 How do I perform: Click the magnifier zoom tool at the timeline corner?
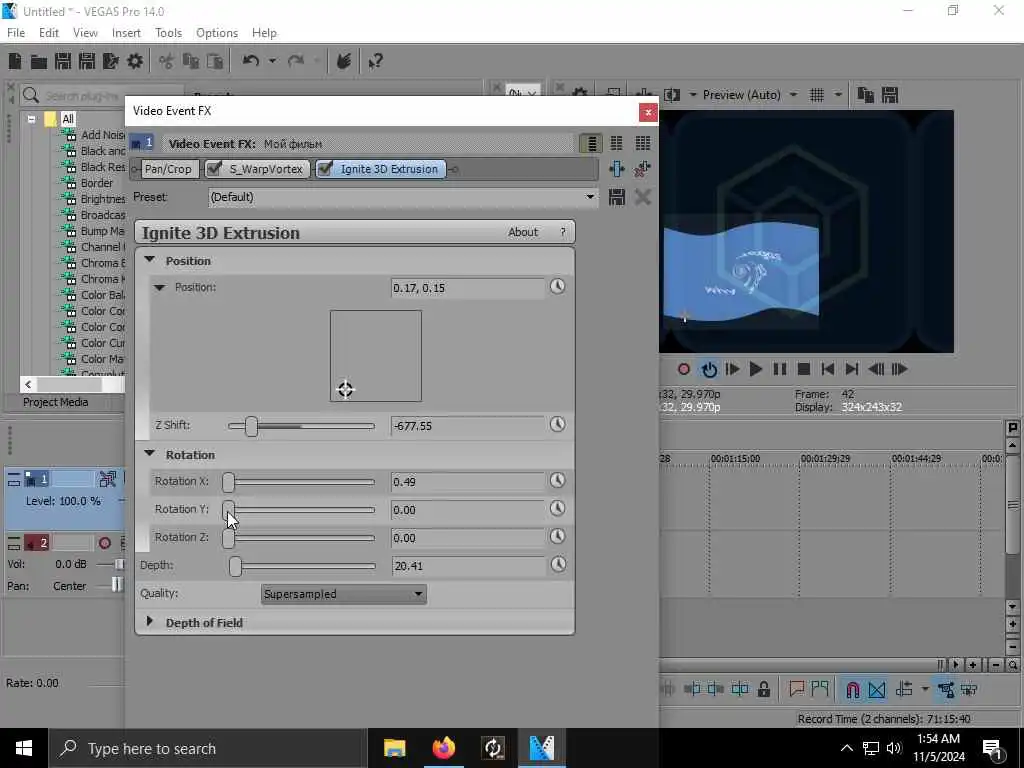pyautogui.click(x=1012, y=665)
